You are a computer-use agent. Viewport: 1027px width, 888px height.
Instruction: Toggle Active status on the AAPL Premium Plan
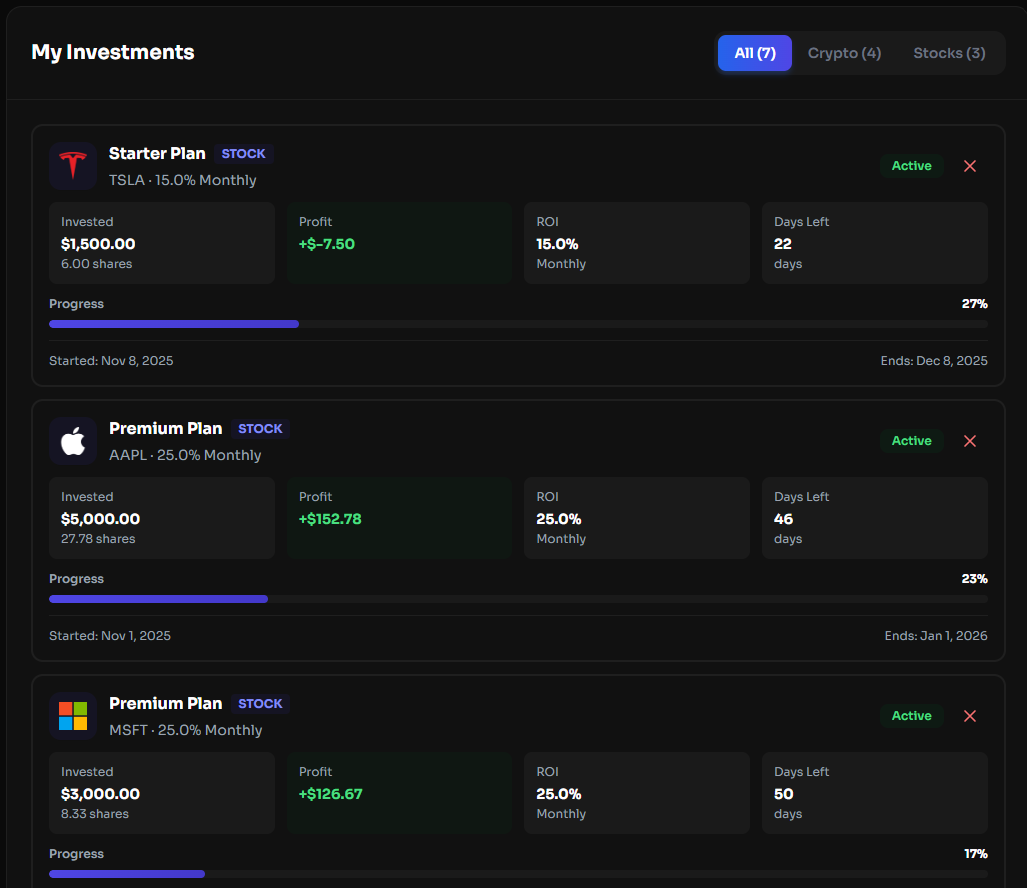(911, 440)
